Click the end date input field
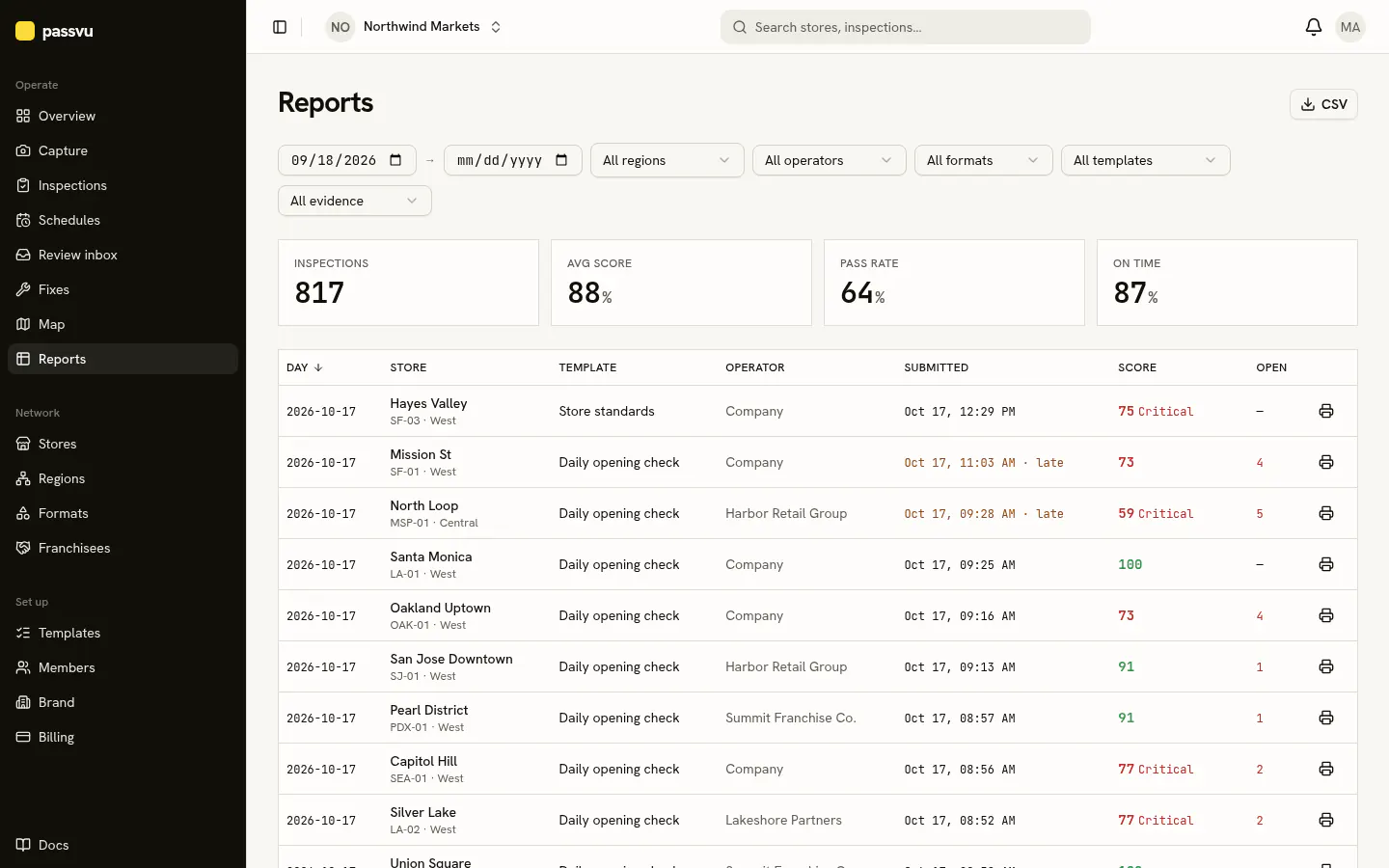 [512, 160]
